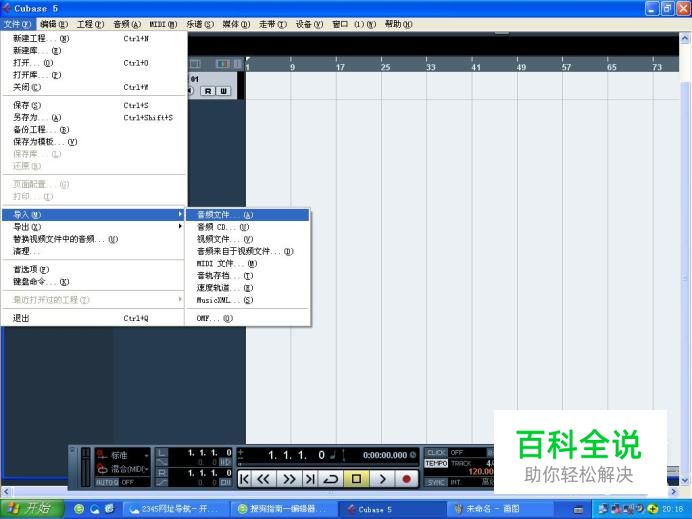The width and height of the screenshot is (692, 519).
Task: Choose 退出 to quit Cubase
Action: point(93,318)
